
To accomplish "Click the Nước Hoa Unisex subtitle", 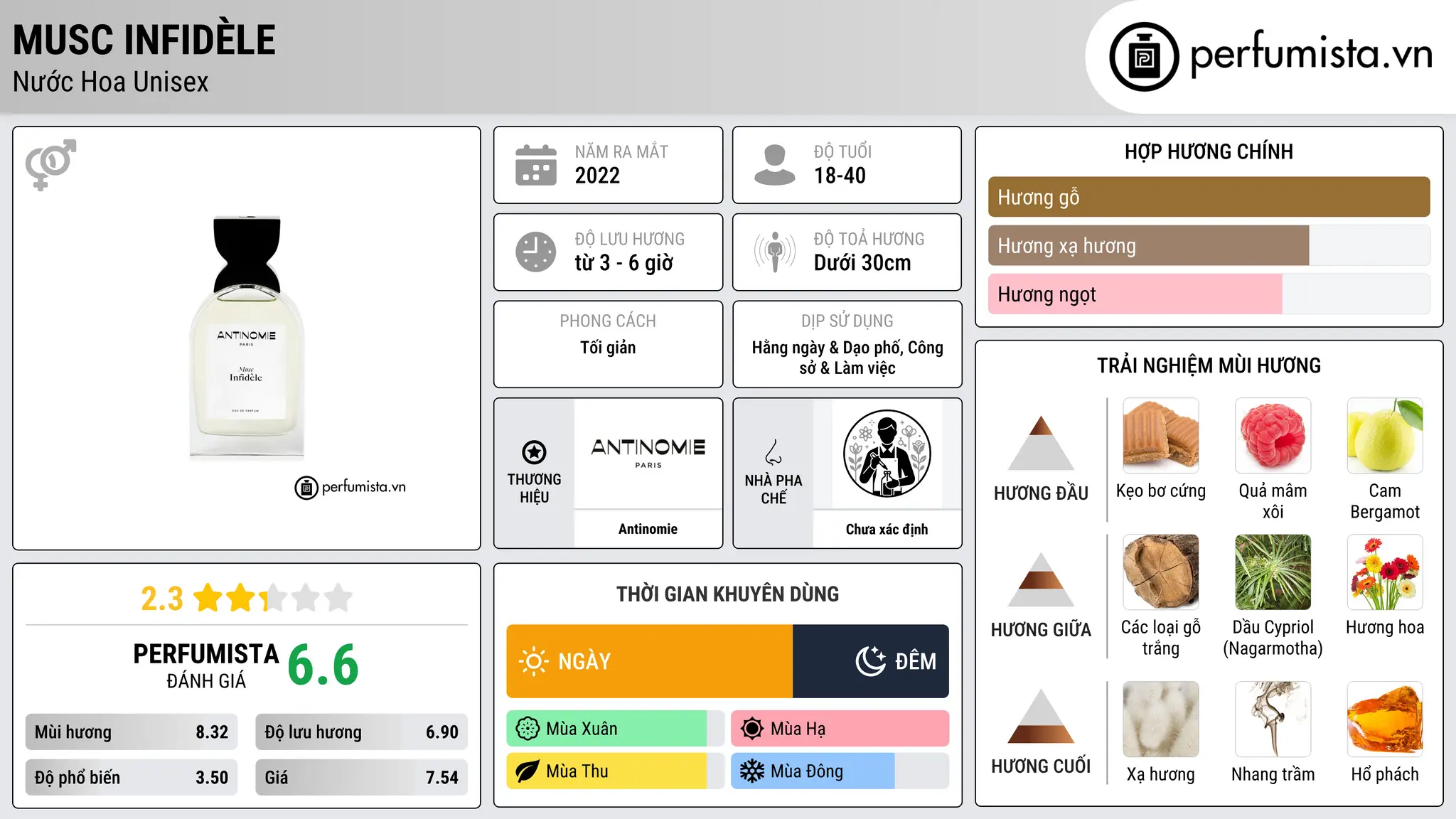I will [x=111, y=82].
